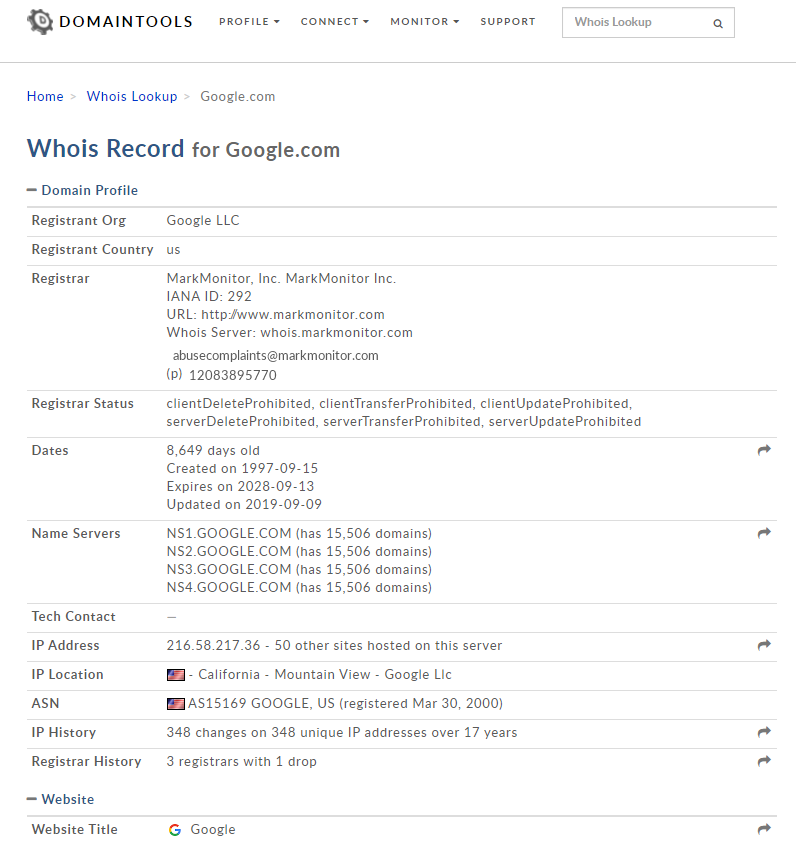The height and width of the screenshot is (843, 796).
Task: Open the Connect dropdown menu
Action: (x=334, y=22)
